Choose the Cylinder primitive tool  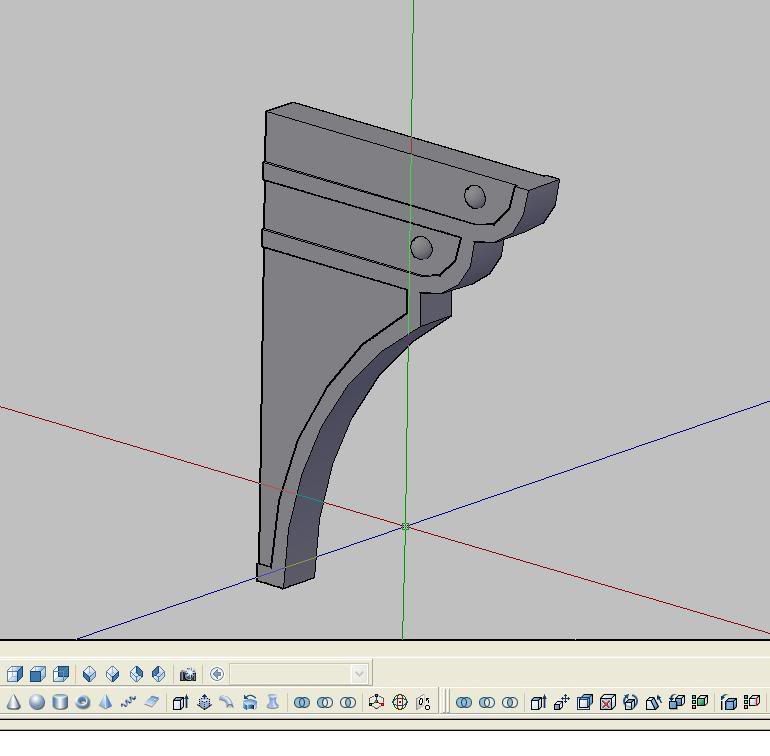click(x=60, y=703)
